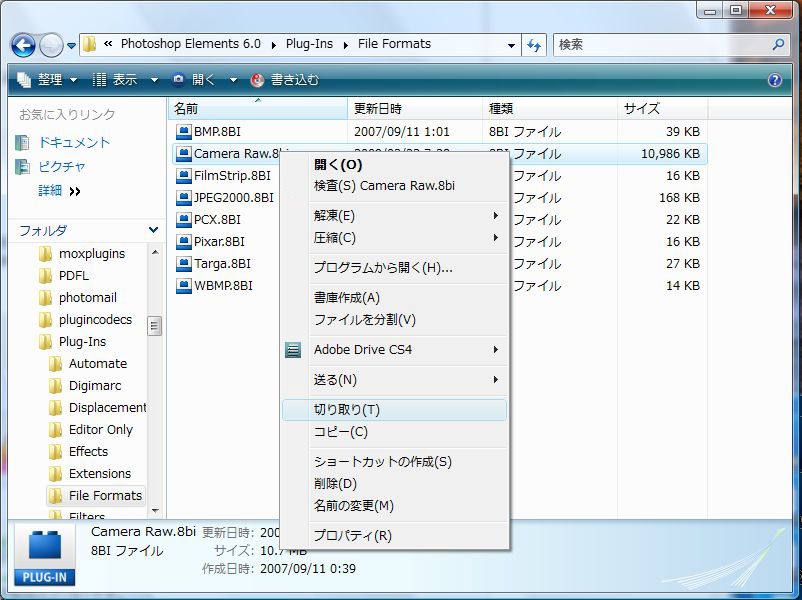Select PCX.8BI file icon
Screen dimensions: 802x600
(x=183, y=220)
